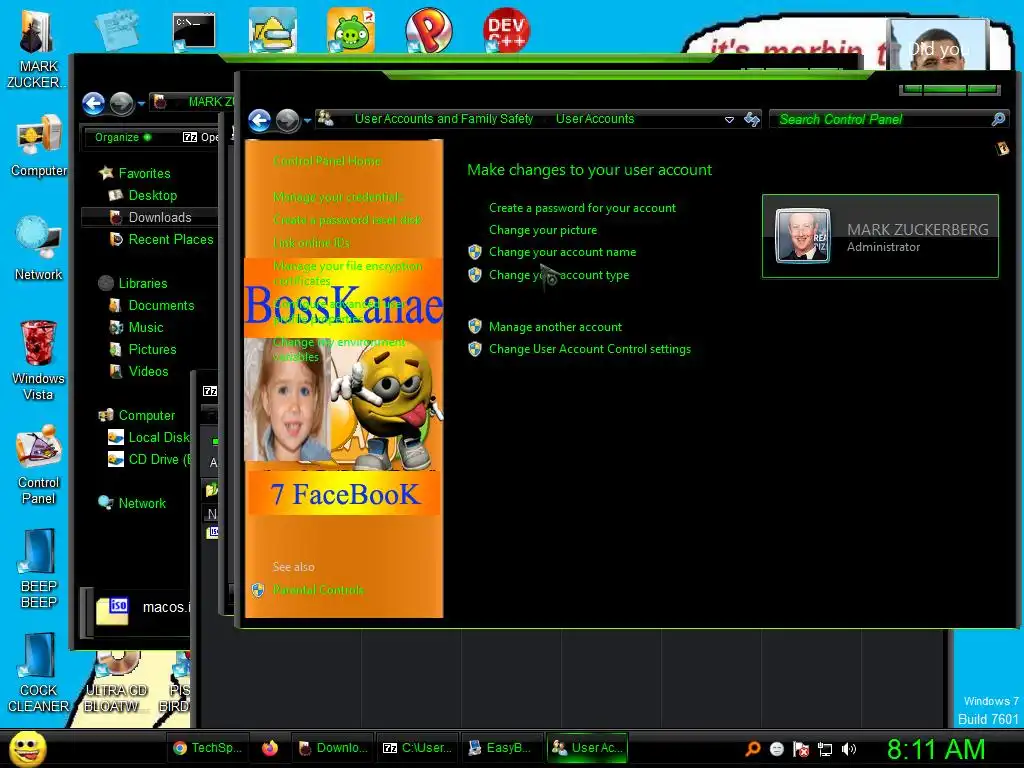Launch the Dev-C++ desktop shortcut

tap(507, 31)
